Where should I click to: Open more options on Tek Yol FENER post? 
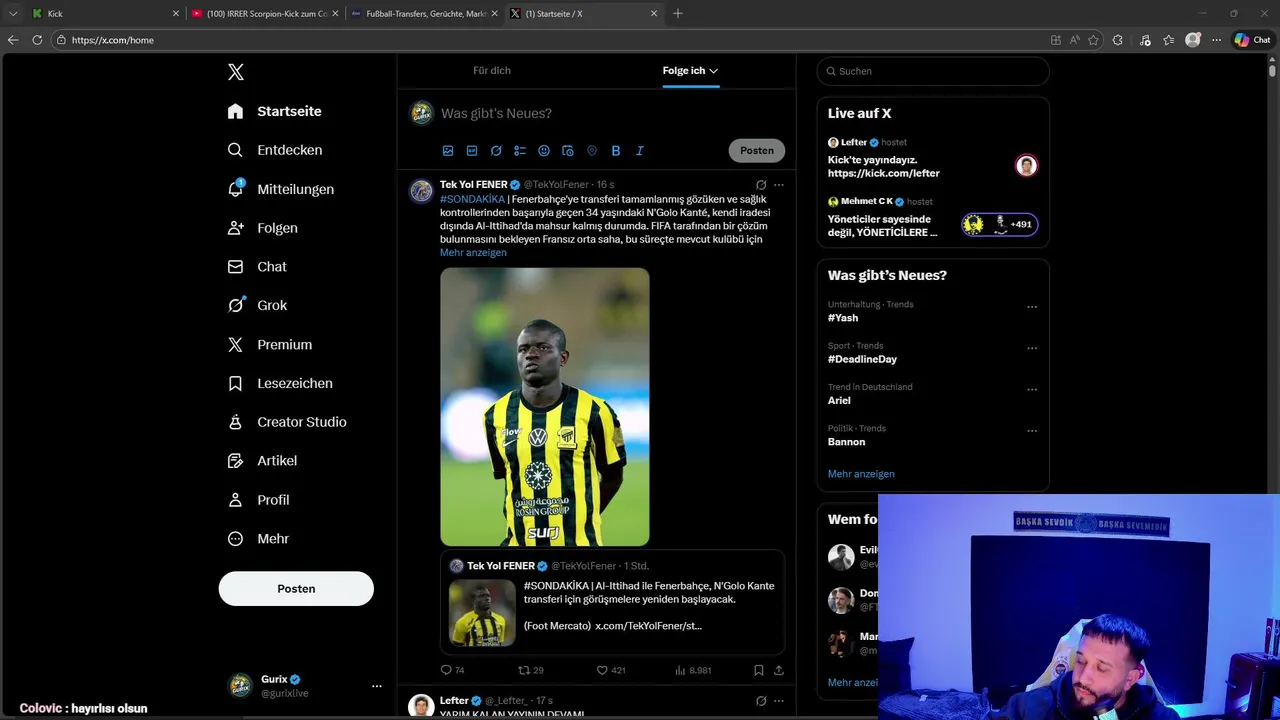[779, 185]
